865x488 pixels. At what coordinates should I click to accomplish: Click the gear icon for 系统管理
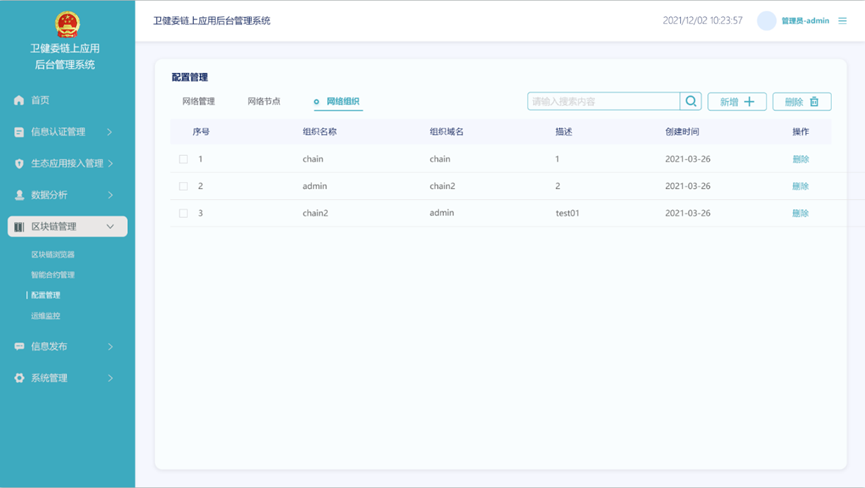coord(19,378)
